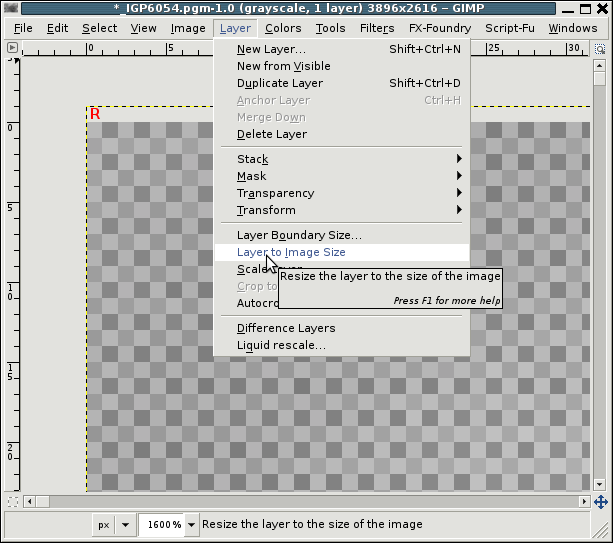The image size is (613, 543).
Task: Choose Difference Layers
Action: click(342, 328)
